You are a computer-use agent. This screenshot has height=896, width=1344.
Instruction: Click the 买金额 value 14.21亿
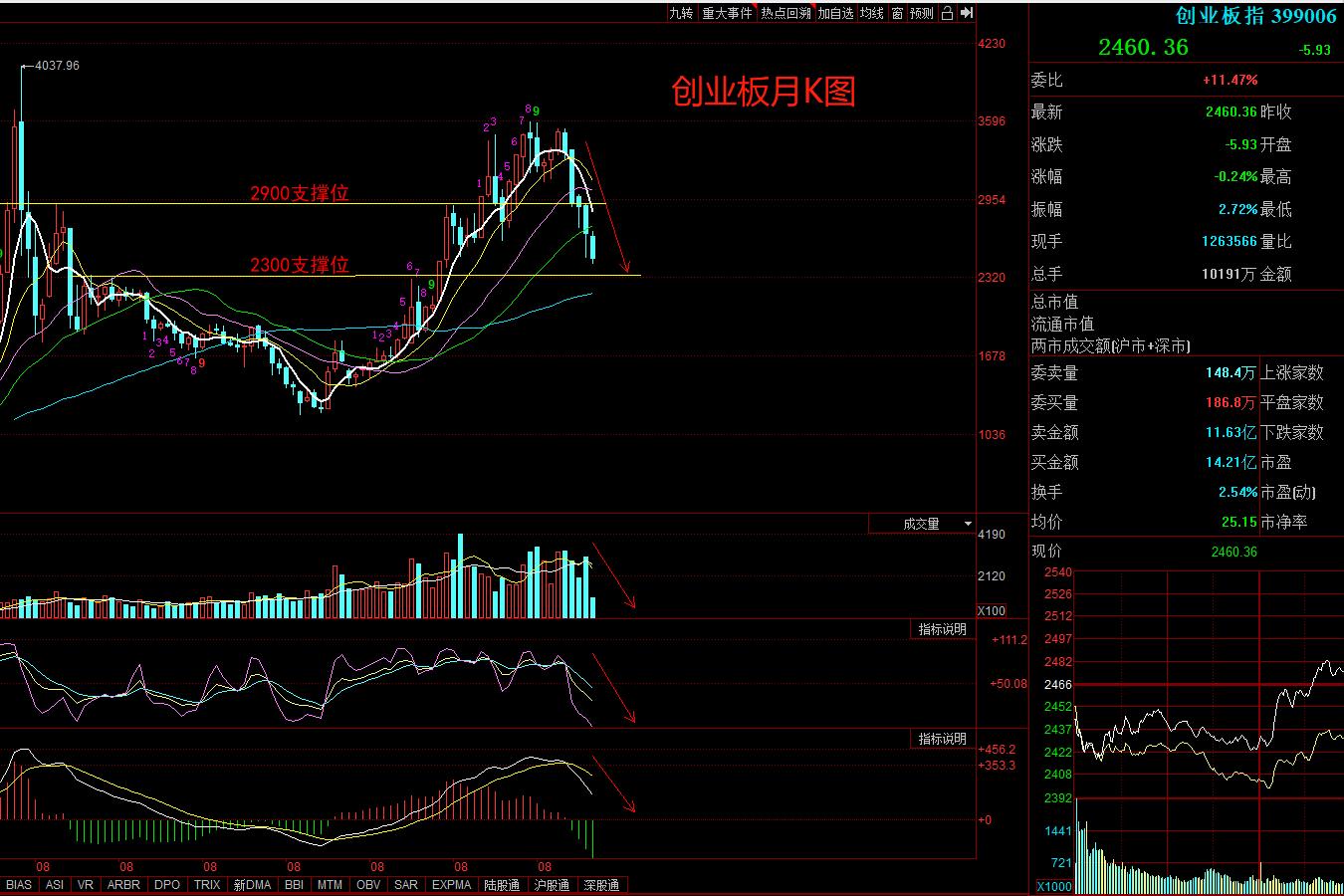(1231, 462)
